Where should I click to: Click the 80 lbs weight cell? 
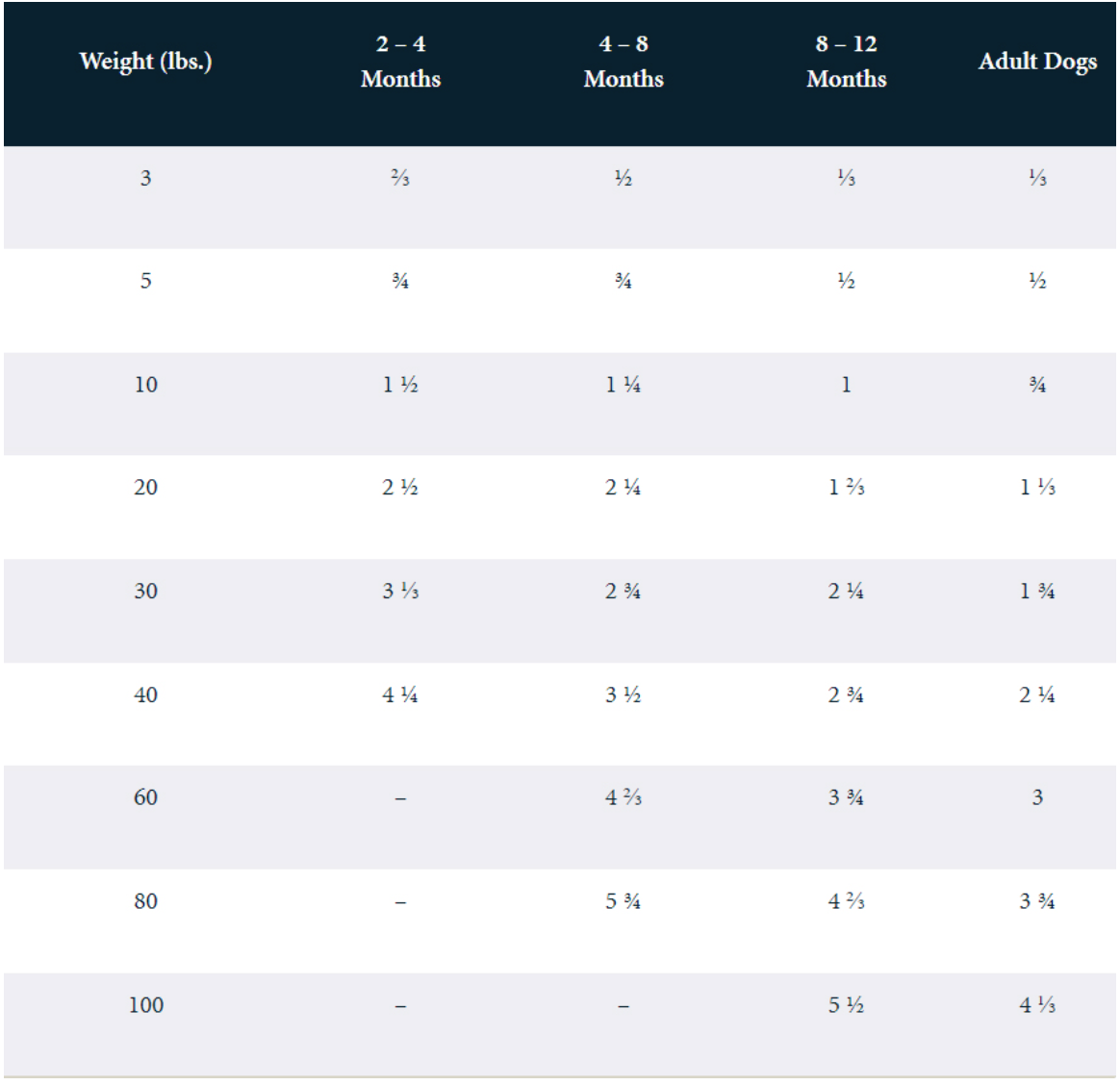coord(145,901)
